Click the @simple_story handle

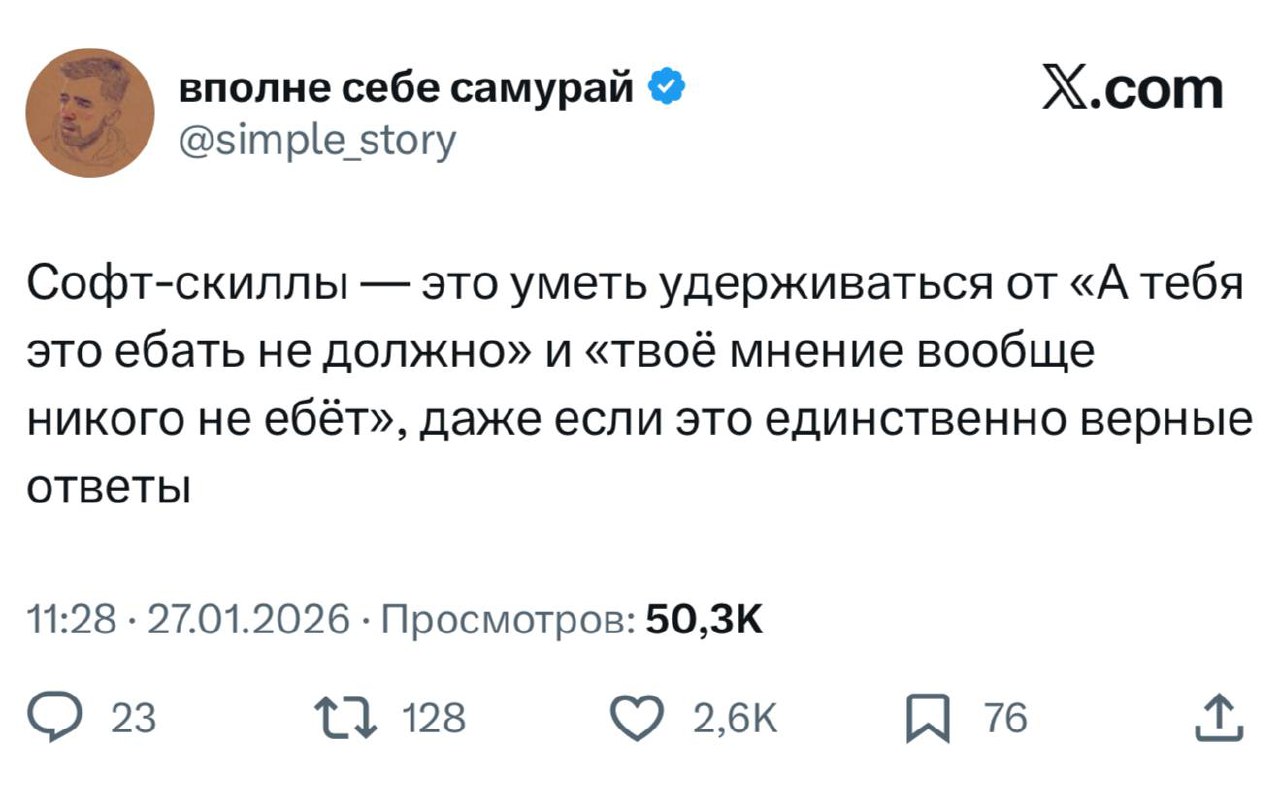coord(316,139)
